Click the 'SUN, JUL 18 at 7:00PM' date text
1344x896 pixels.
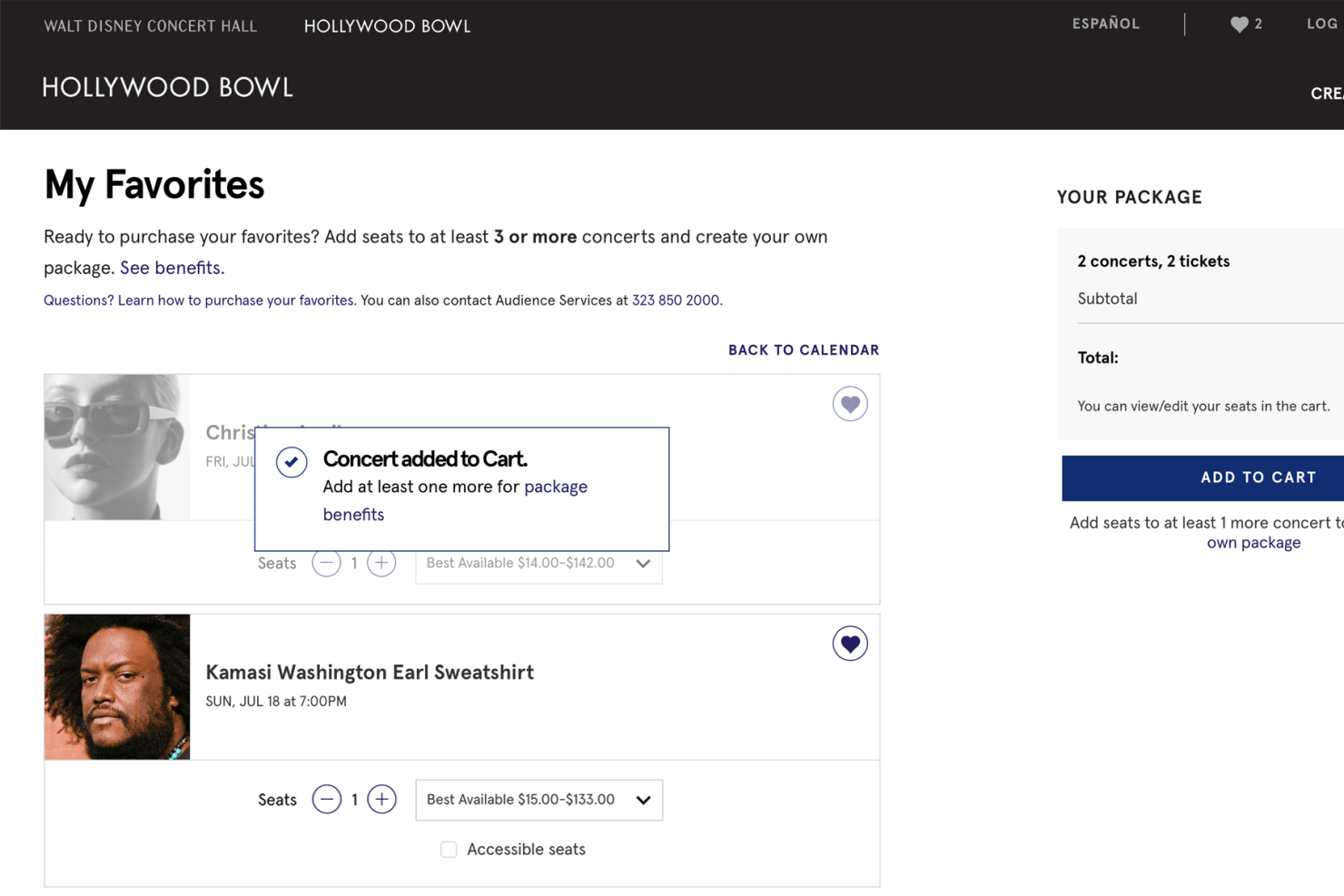coord(276,702)
